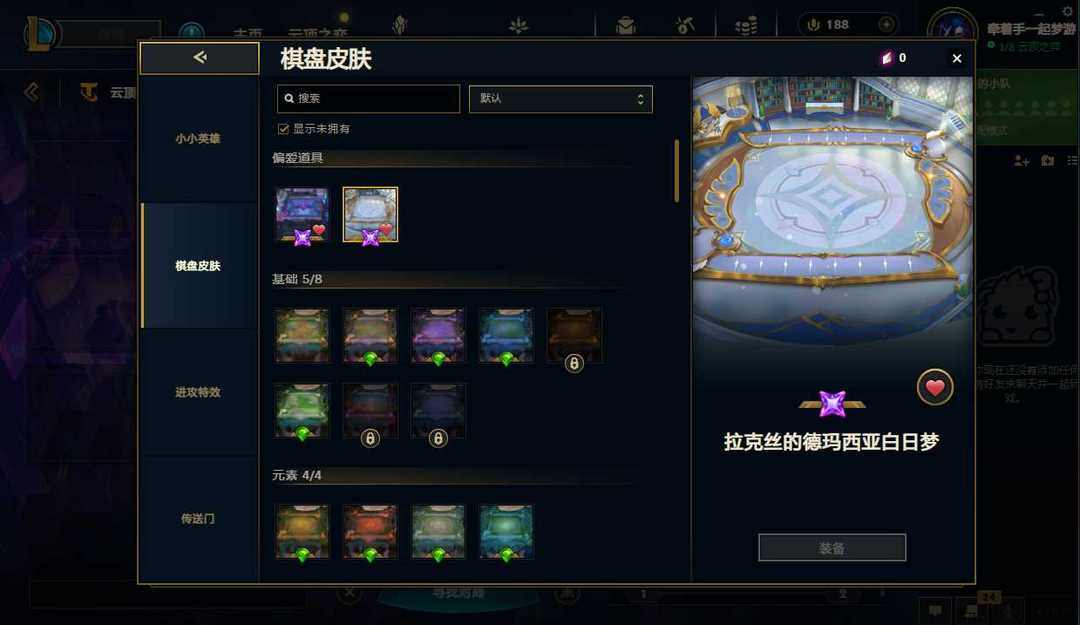Screen dimensions: 1080x625
Task: Open the 传送门 tab
Action: [x=198, y=518]
